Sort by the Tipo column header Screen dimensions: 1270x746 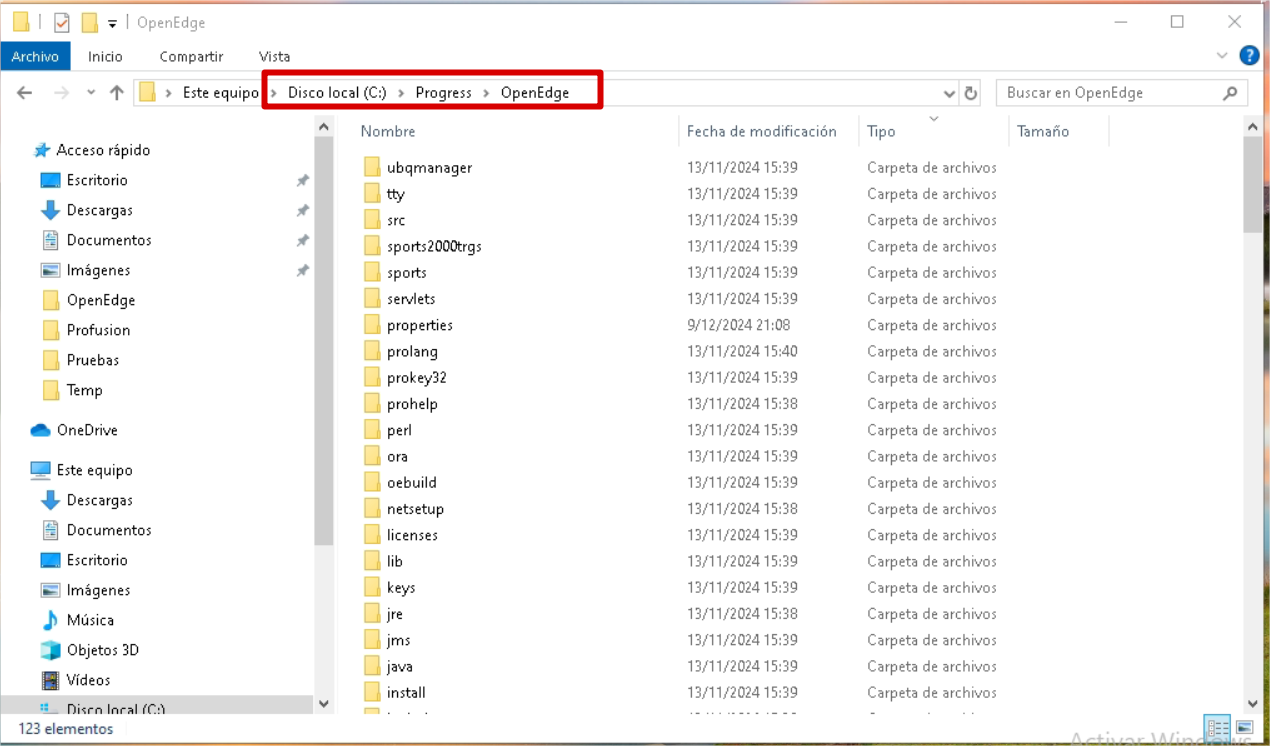[x=881, y=131]
